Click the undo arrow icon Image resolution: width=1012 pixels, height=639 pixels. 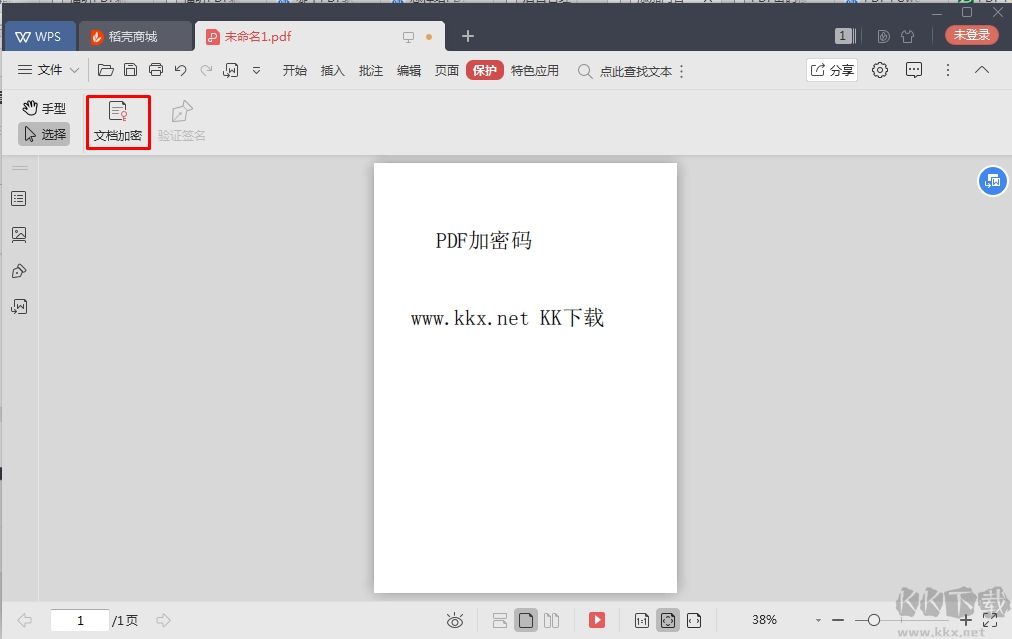click(x=181, y=70)
